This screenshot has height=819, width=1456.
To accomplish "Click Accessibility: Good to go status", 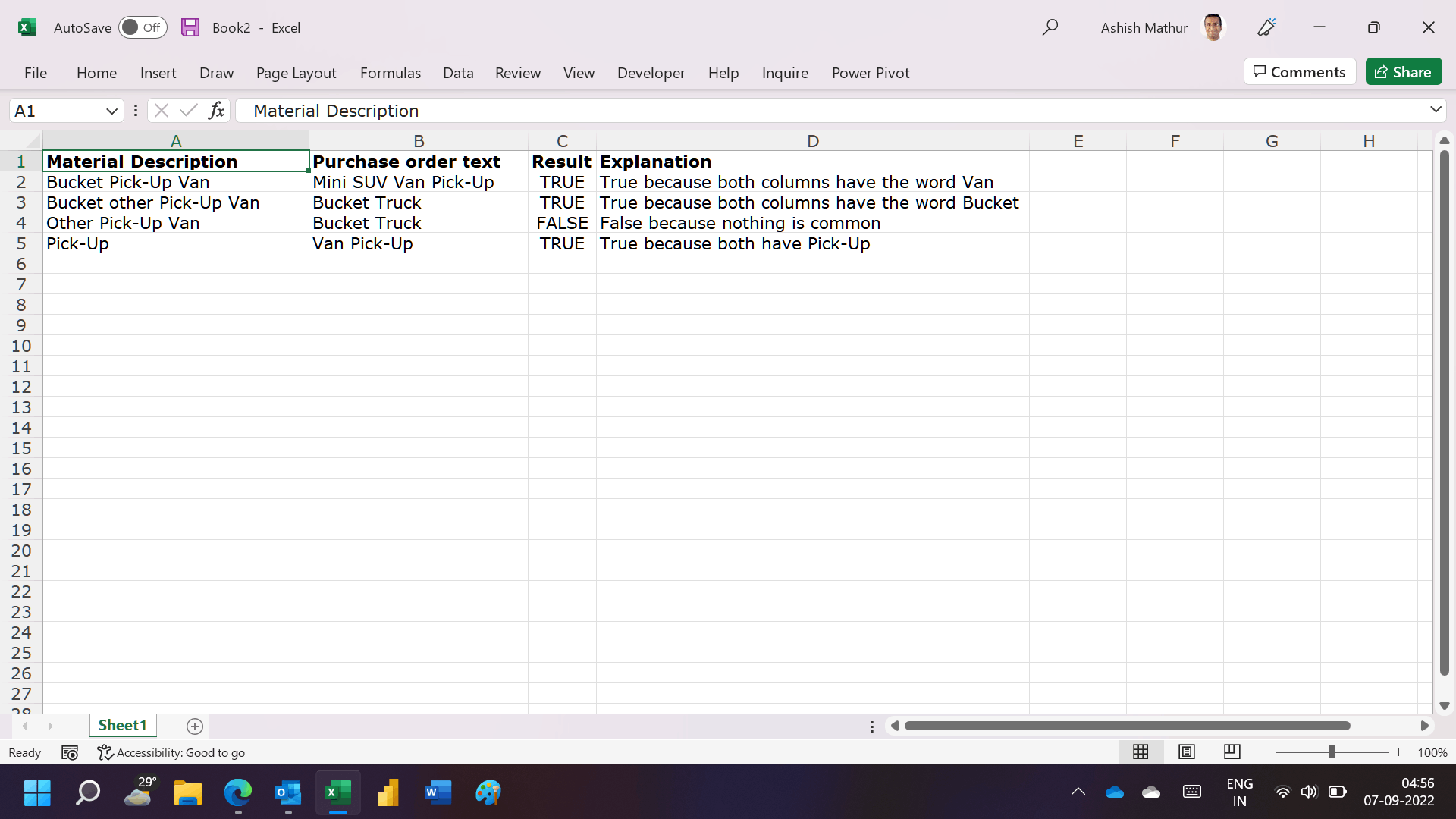I will click(171, 752).
